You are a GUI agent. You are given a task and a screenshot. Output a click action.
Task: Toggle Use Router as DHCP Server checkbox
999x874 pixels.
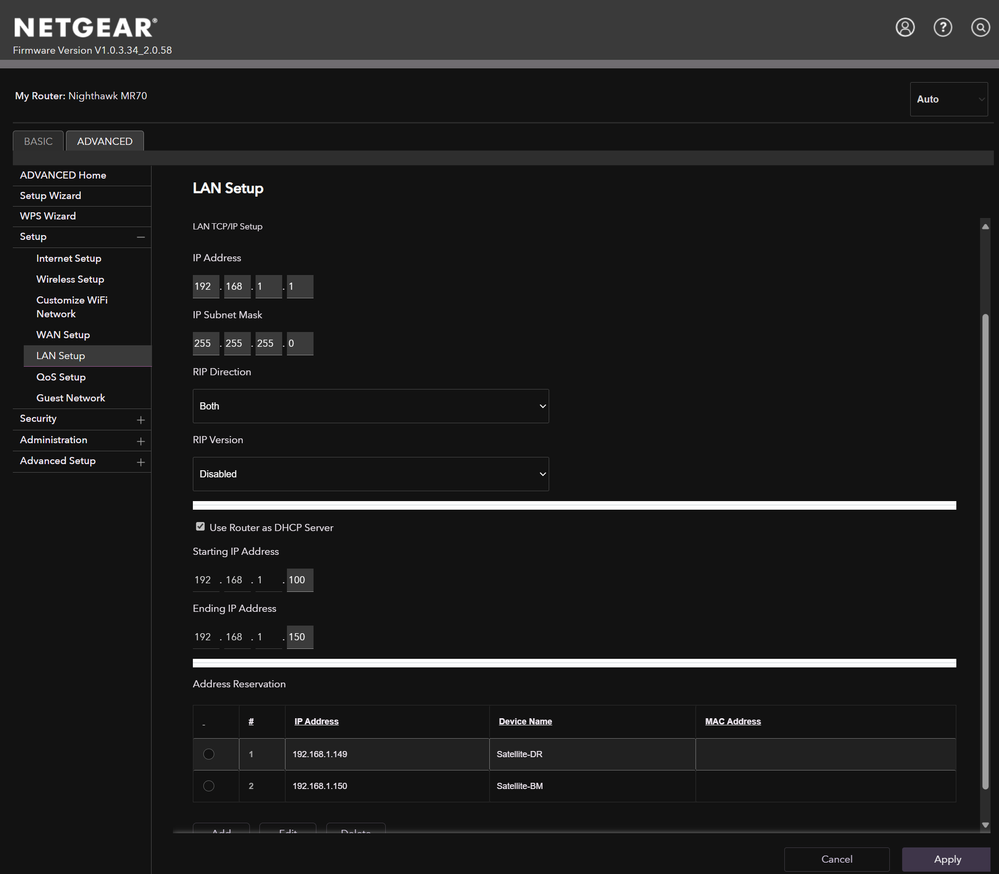[x=200, y=527]
